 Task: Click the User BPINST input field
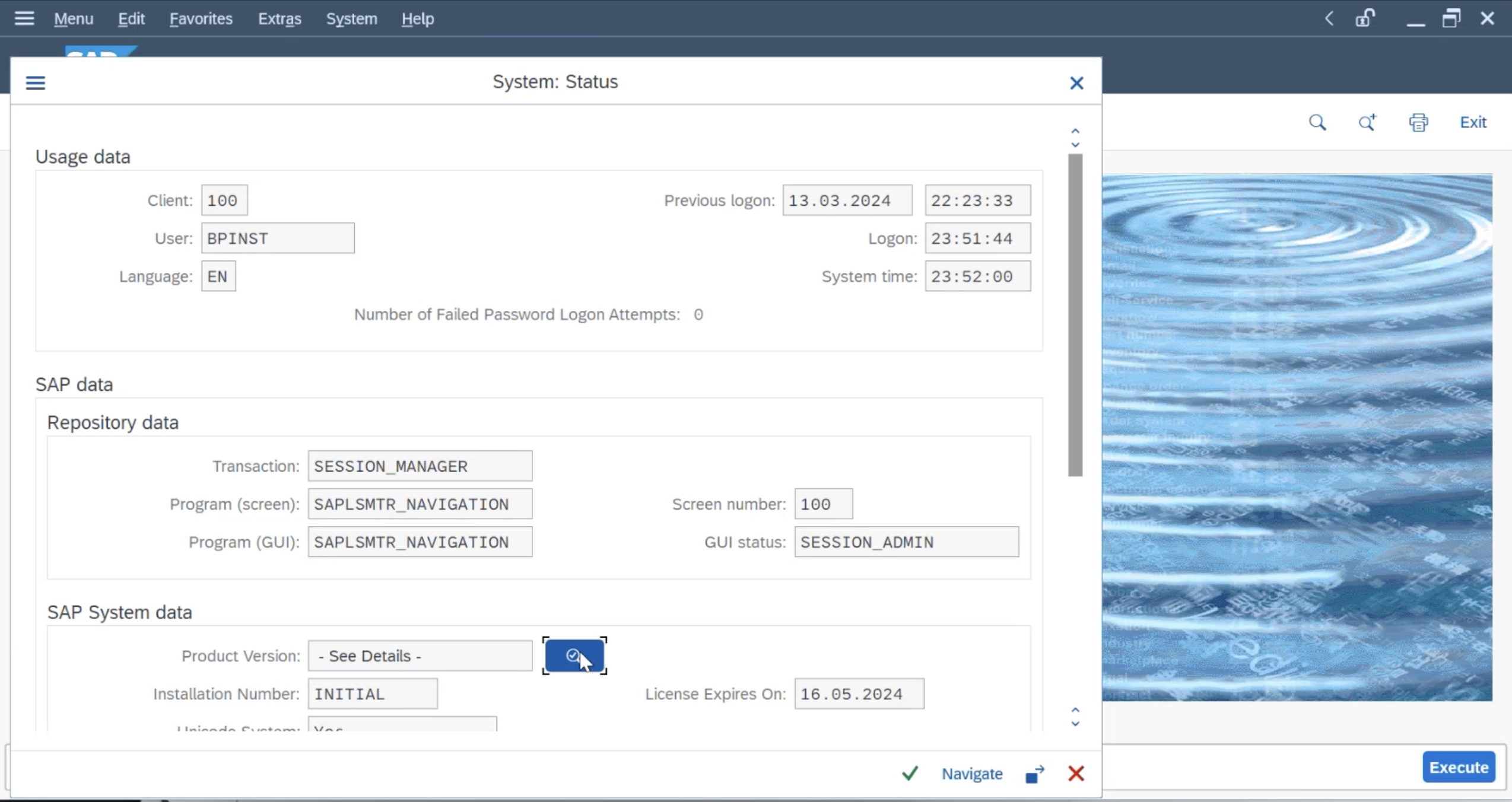[x=277, y=238]
